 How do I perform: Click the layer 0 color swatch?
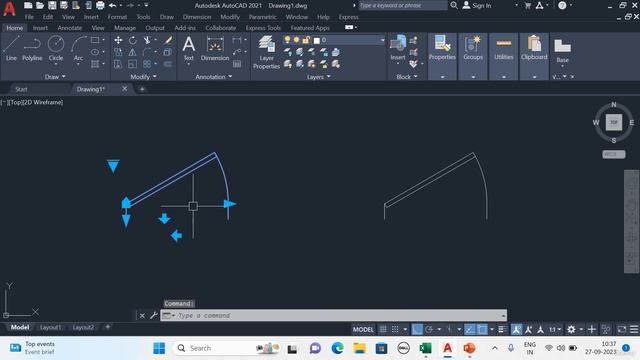(x=317, y=40)
